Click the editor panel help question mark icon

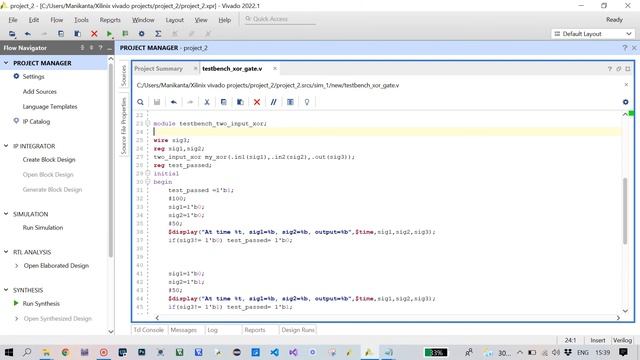609,69
